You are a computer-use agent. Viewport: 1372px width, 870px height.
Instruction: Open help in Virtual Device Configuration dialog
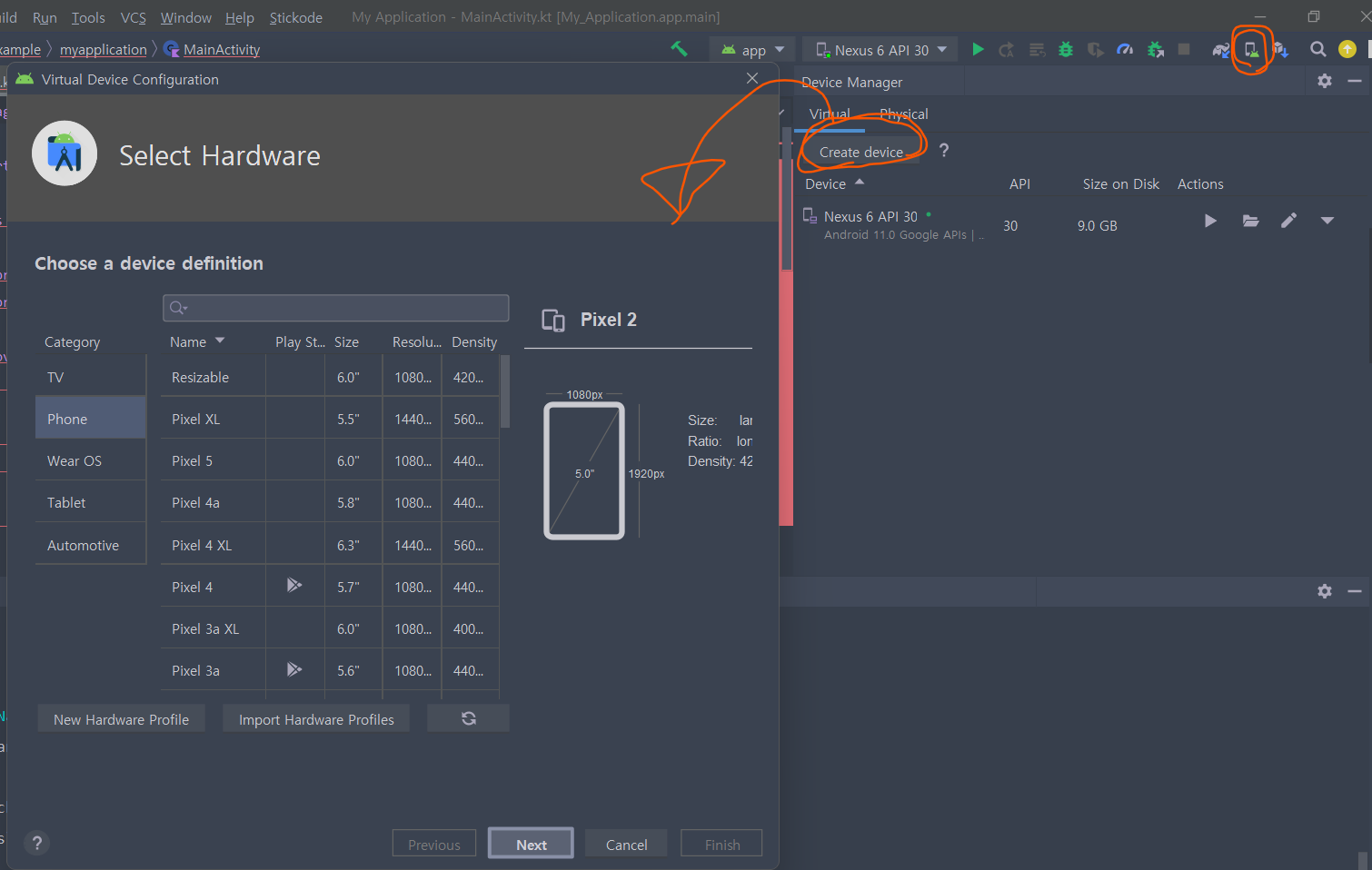pos(37,843)
